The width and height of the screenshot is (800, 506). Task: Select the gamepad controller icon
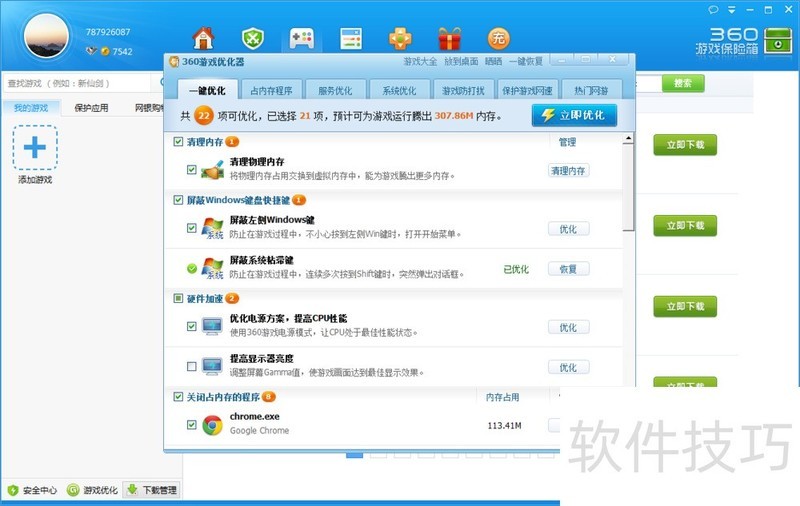tap(302, 38)
